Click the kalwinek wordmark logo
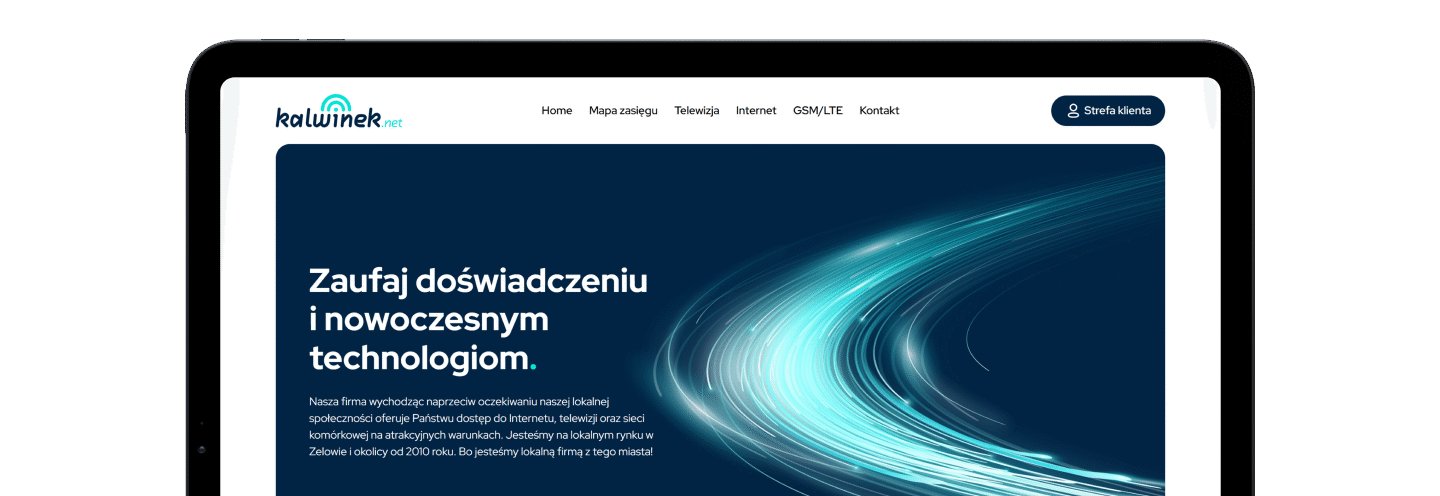Viewport: 1440px width, 496px height. 328,119
